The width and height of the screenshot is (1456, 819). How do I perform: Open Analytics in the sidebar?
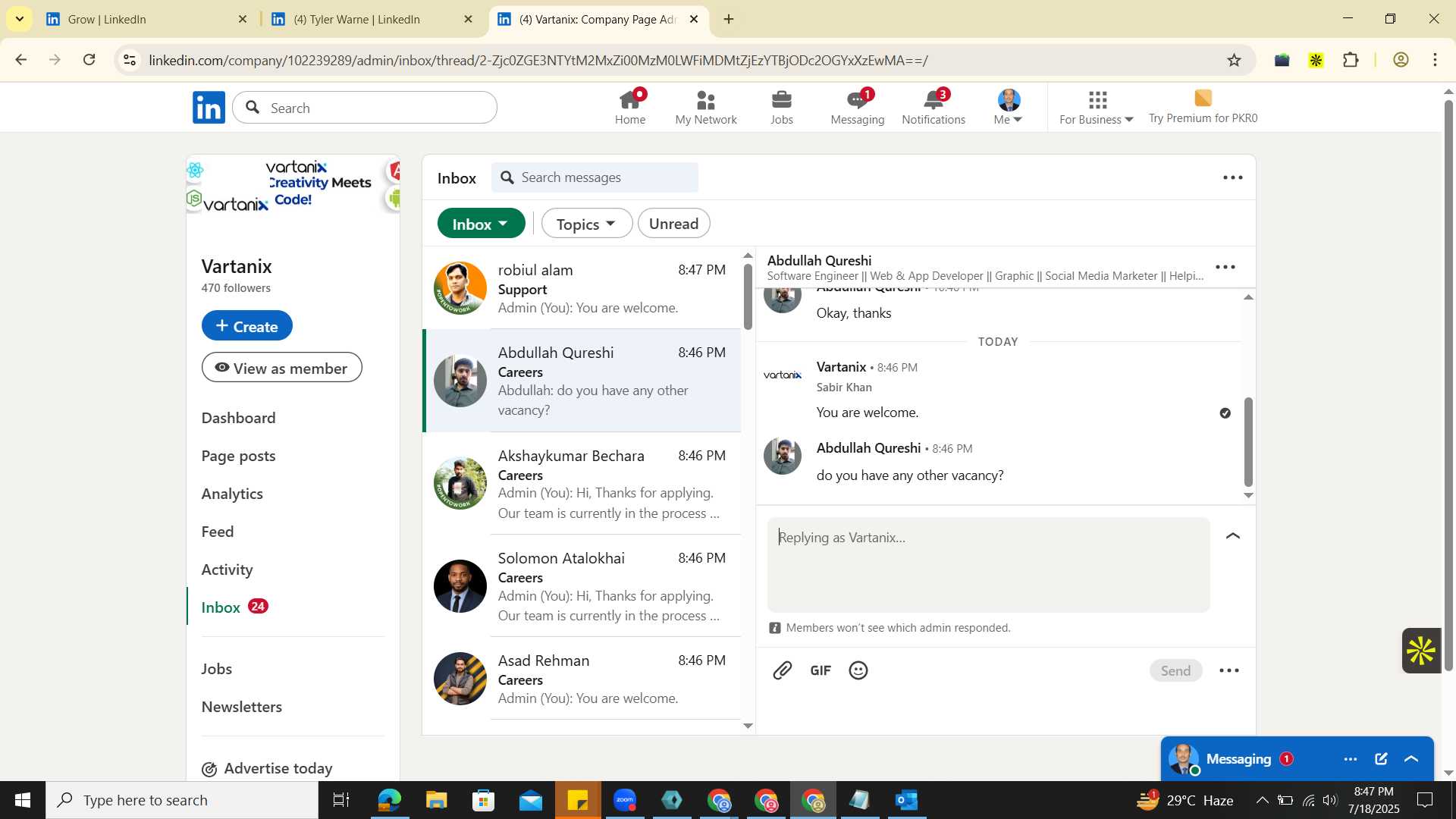(x=232, y=494)
